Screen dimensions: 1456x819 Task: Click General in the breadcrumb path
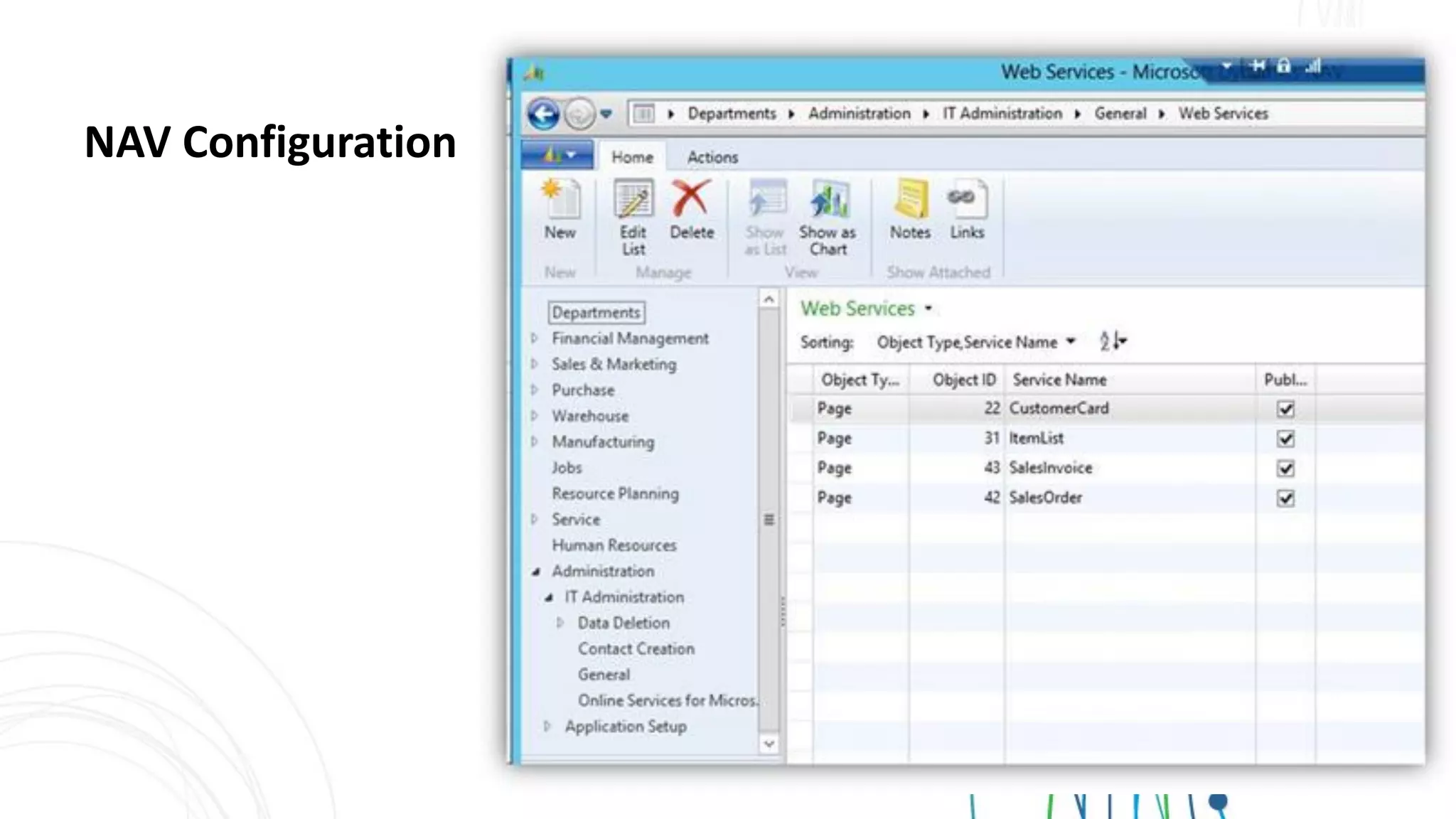pyautogui.click(x=1120, y=114)
